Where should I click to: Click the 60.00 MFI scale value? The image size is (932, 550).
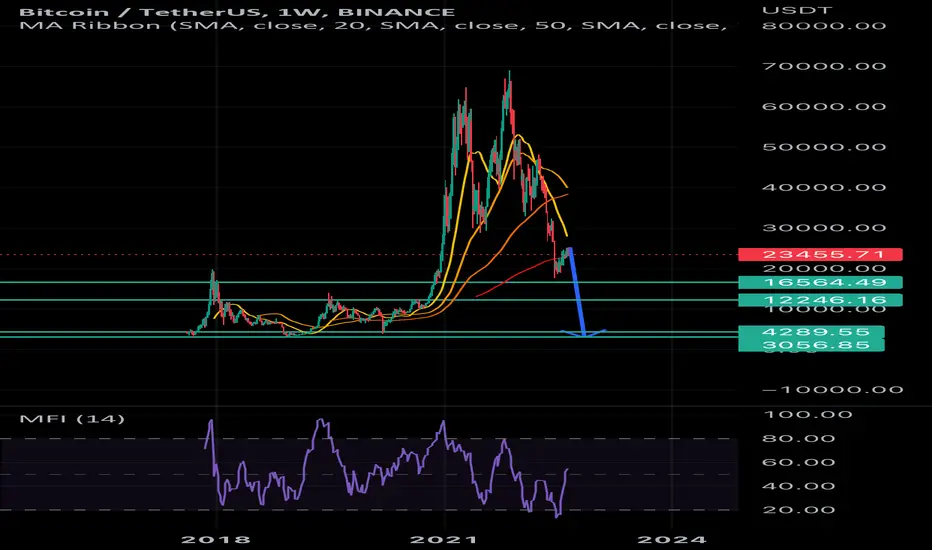click(x=799, y=463)
